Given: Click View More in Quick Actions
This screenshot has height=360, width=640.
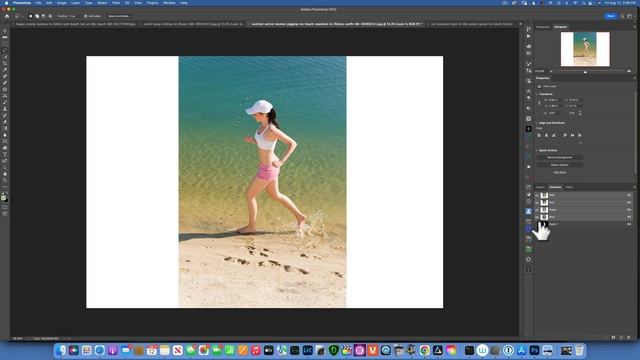Looking at the screenshot, I should coord(560,172).
